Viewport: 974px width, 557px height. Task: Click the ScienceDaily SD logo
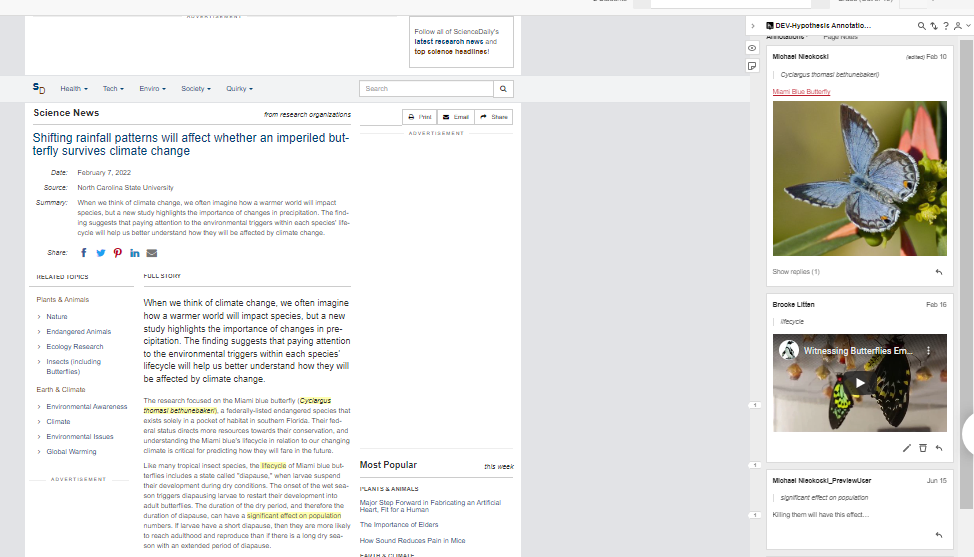[x=39, y=89]
